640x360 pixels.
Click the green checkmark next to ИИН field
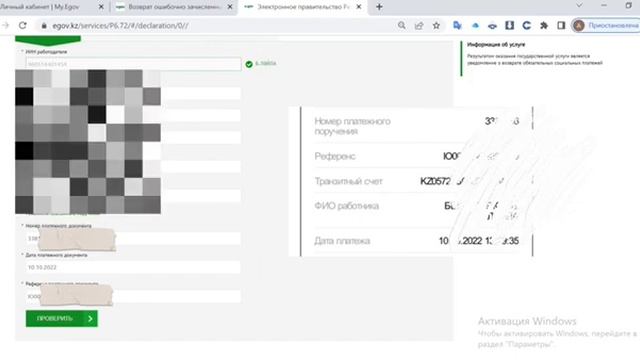249,64
